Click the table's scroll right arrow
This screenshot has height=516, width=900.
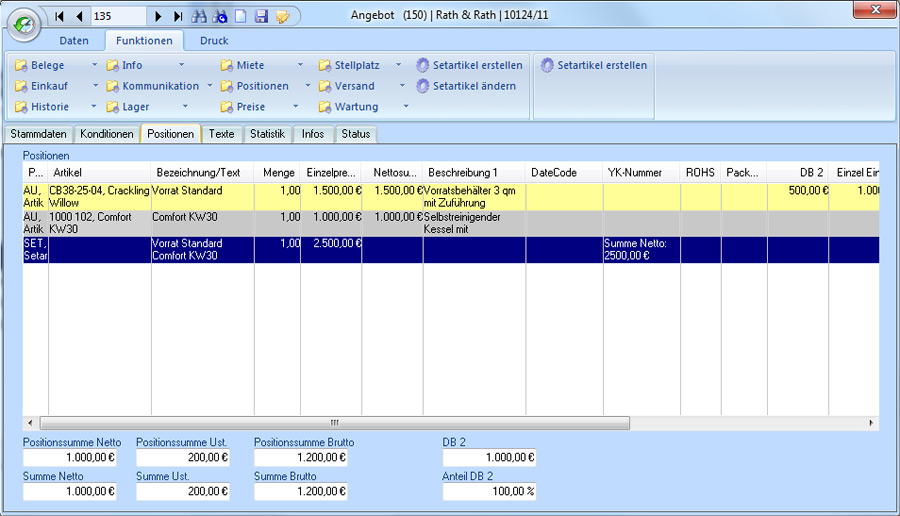click(871, 423)
